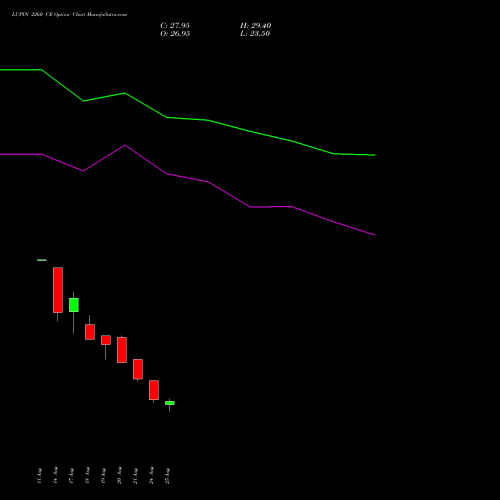Image resolution: width=500 pixels, height=500 pixels.
Task: Click the small green candle for 25 Aug
Action: point(170,403)
